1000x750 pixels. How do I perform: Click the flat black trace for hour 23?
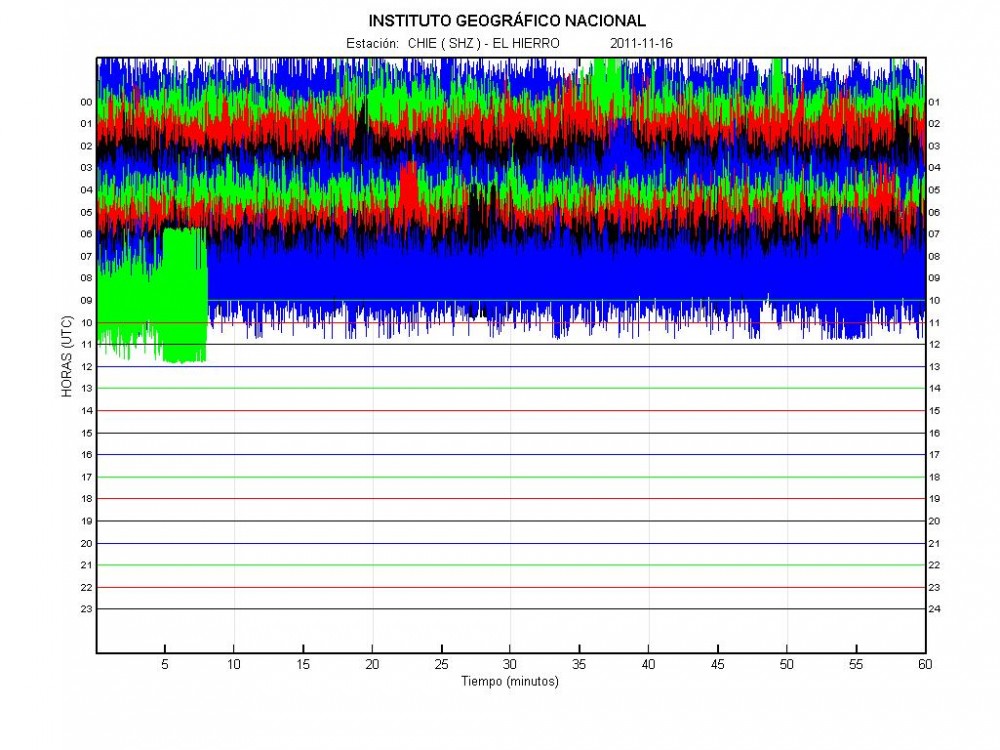pos(510,609)
